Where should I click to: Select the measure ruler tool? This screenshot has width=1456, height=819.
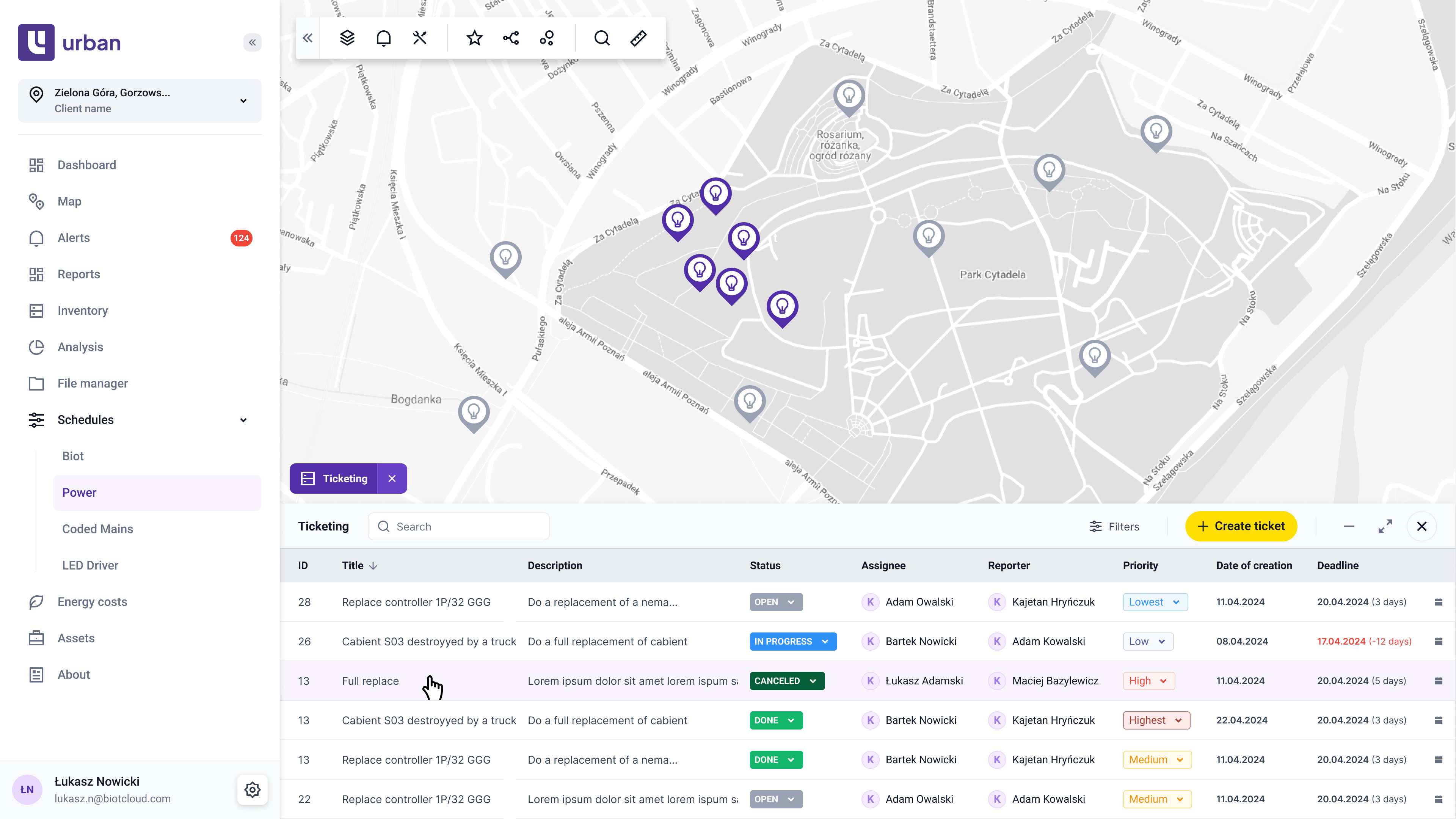click(x=638, y=38)
